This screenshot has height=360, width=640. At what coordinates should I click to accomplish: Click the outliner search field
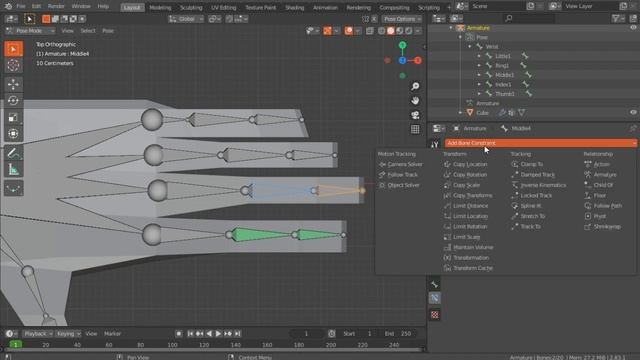(529, 18)
